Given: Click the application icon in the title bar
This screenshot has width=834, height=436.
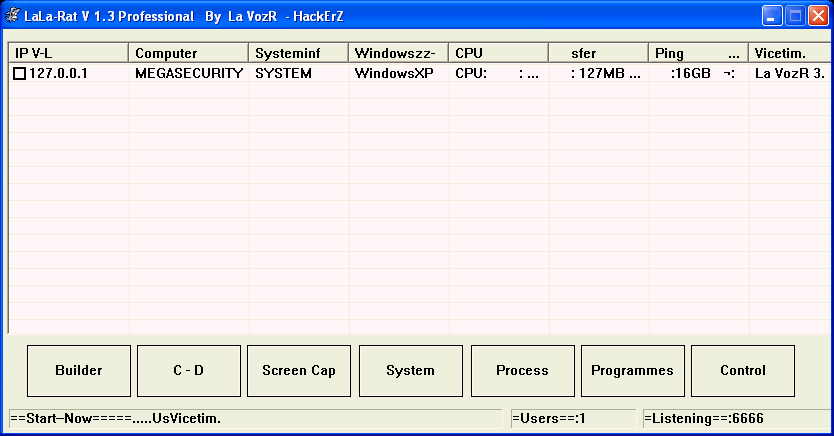Looking at the screenshot, I should point(13,17).
